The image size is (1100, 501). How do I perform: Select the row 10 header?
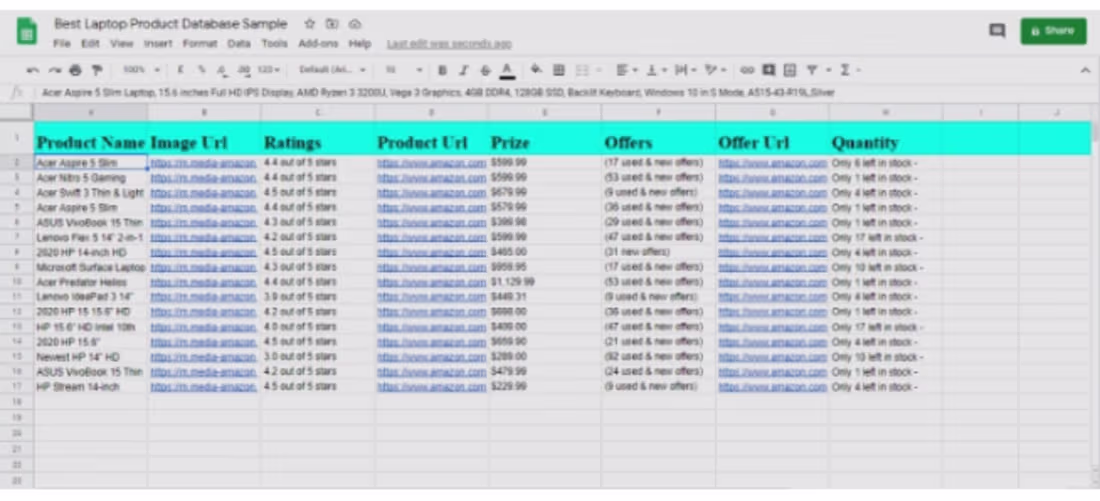click(x=16, y=283)
